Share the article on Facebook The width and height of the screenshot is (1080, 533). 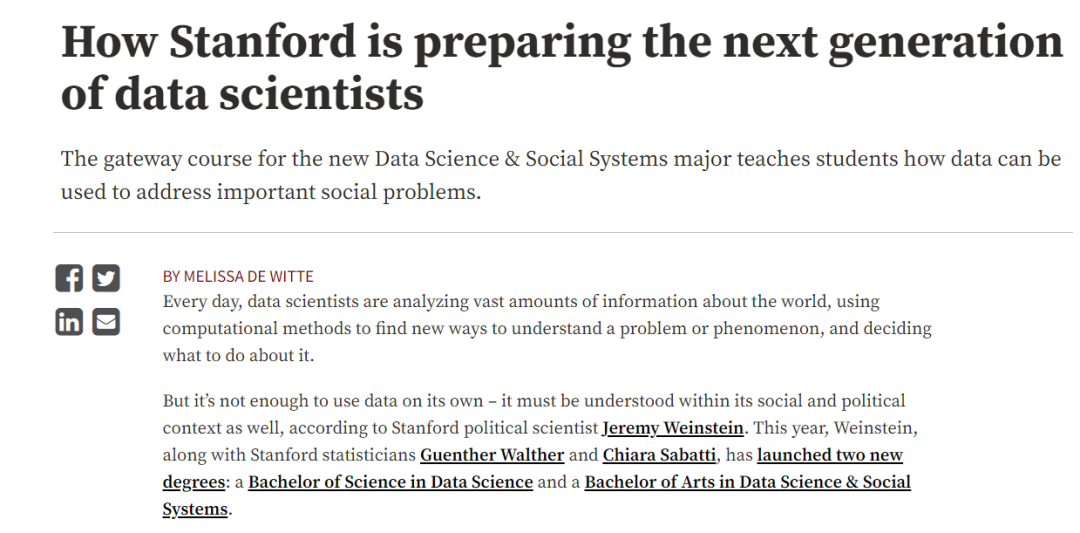pyautogui.click(x=69, y=278)
